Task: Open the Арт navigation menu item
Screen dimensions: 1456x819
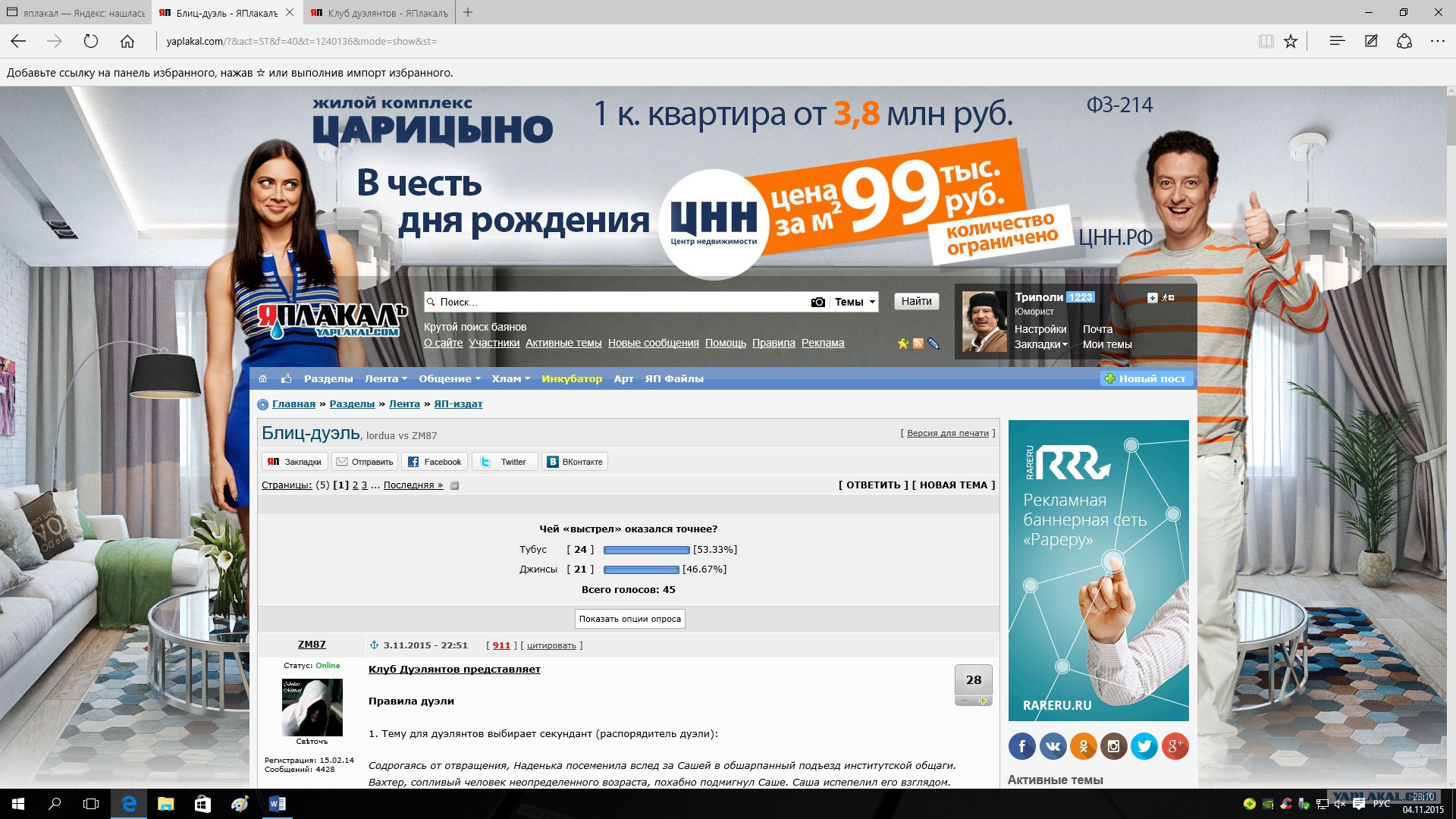Action: [623, 379]
